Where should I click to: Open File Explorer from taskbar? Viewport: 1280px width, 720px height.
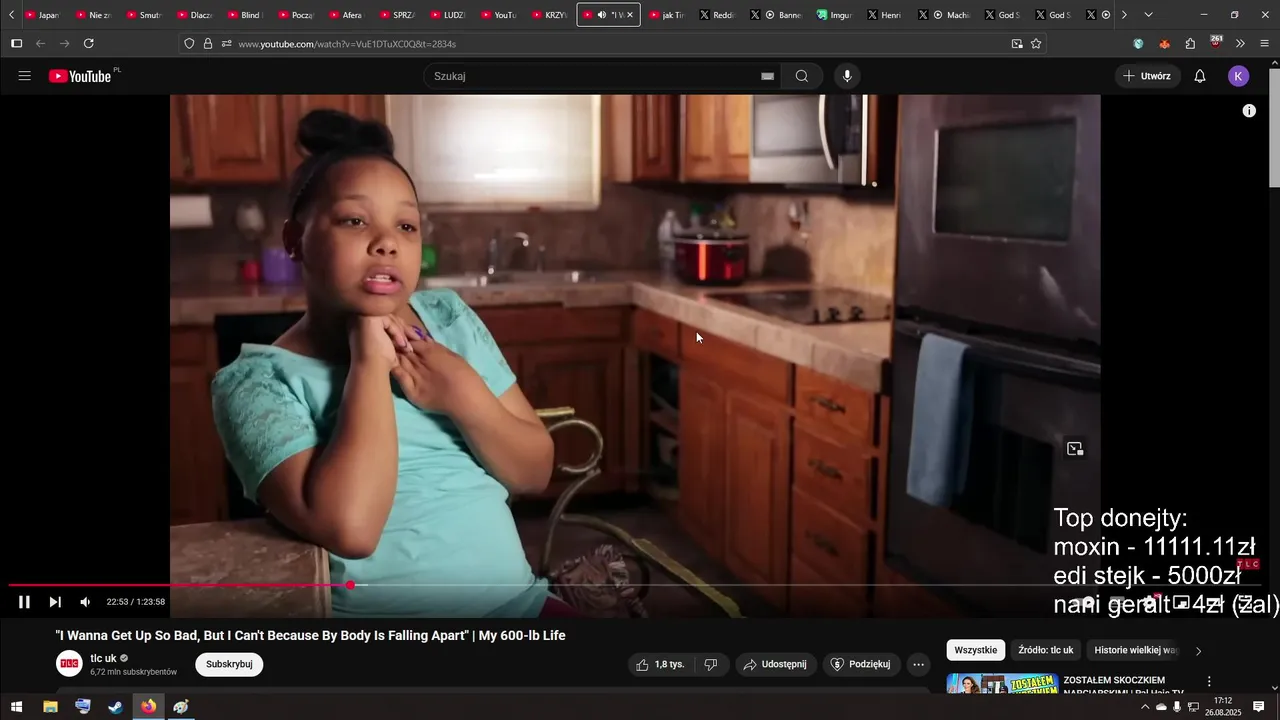coord(50,707)
